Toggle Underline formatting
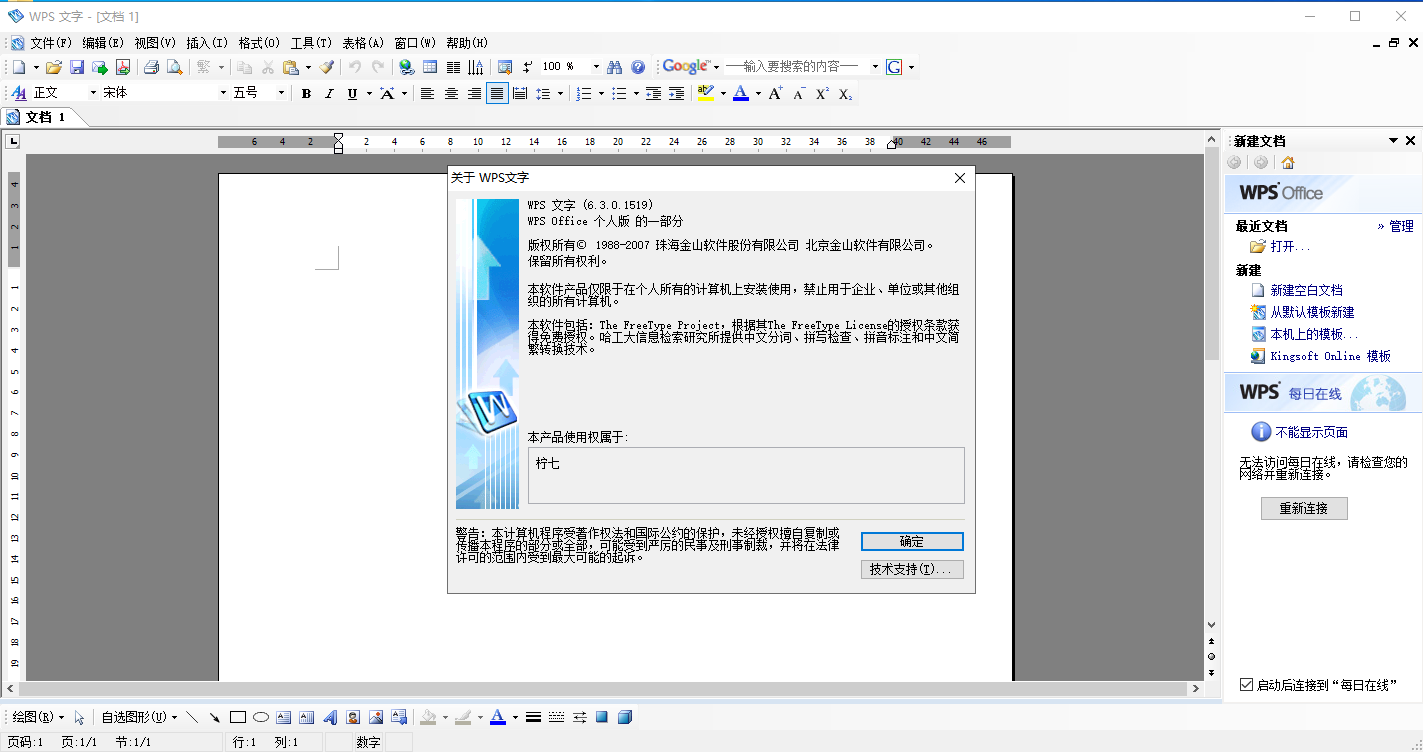Screen dimensions: 1423x752 click(x=352, y=93)
